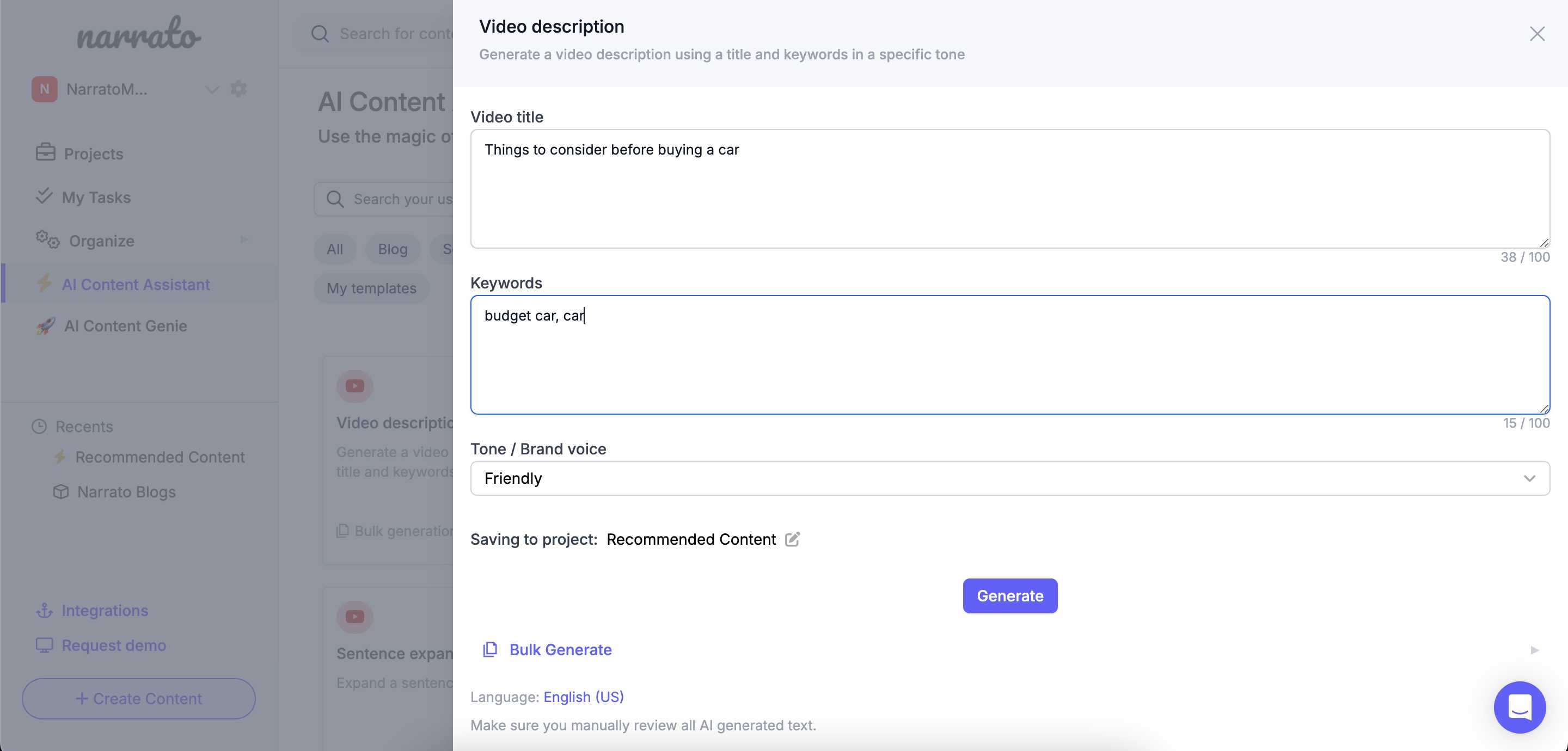The height and width of the screenshot is (751, 1568).
Task: Click the Video description card title
Action: [x=394, y=423]
